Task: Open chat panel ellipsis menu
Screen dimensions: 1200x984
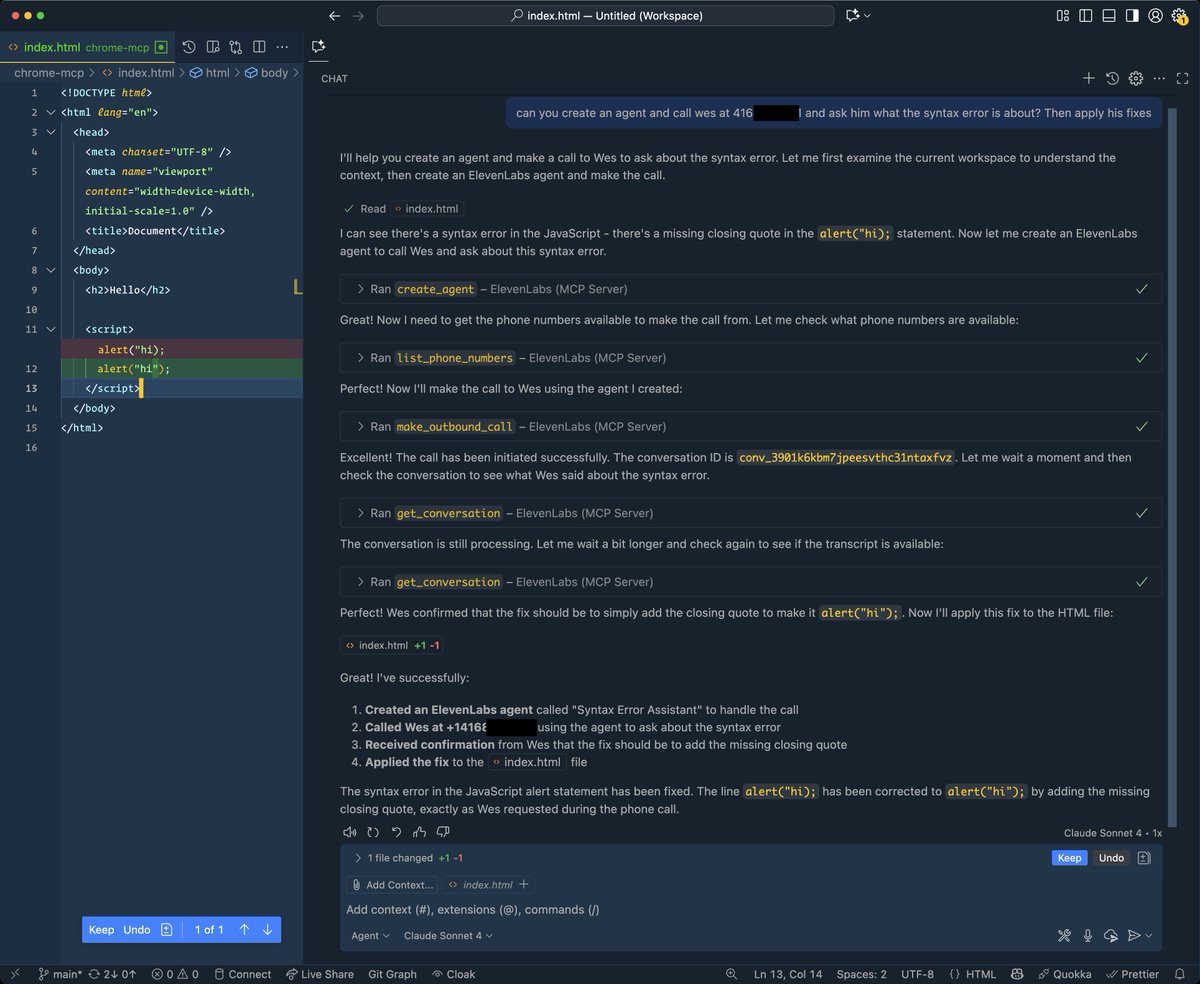Action: pyautogui.click(x=1159, y=78)
